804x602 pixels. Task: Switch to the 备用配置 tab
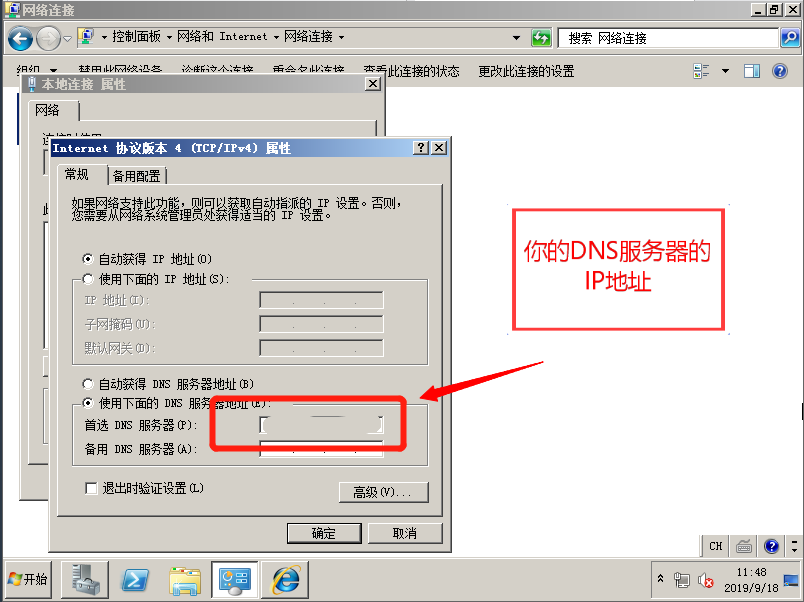[136, 176]
